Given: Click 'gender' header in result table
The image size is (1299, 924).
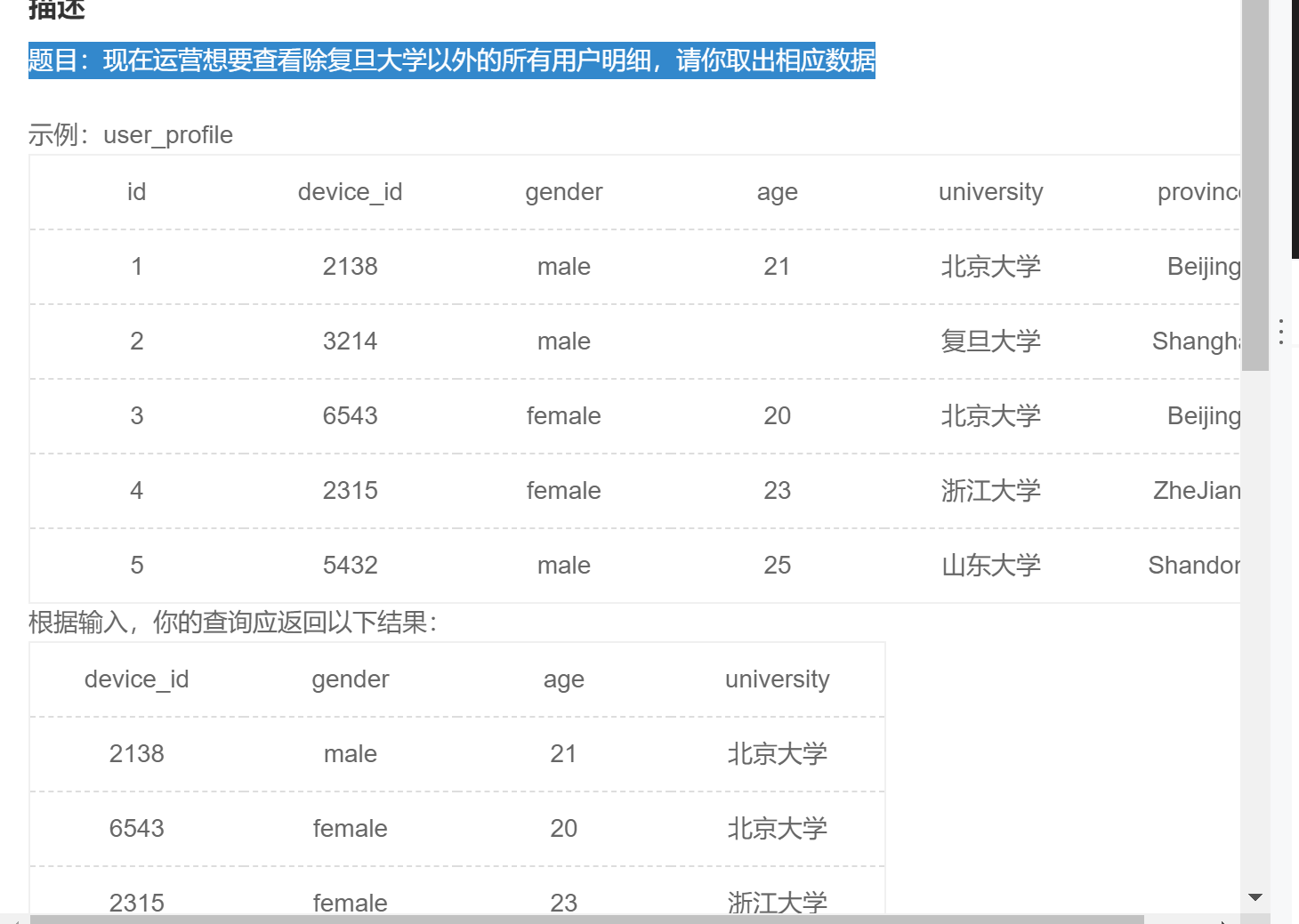Looking at the screenshot, I should coord(351,679).
